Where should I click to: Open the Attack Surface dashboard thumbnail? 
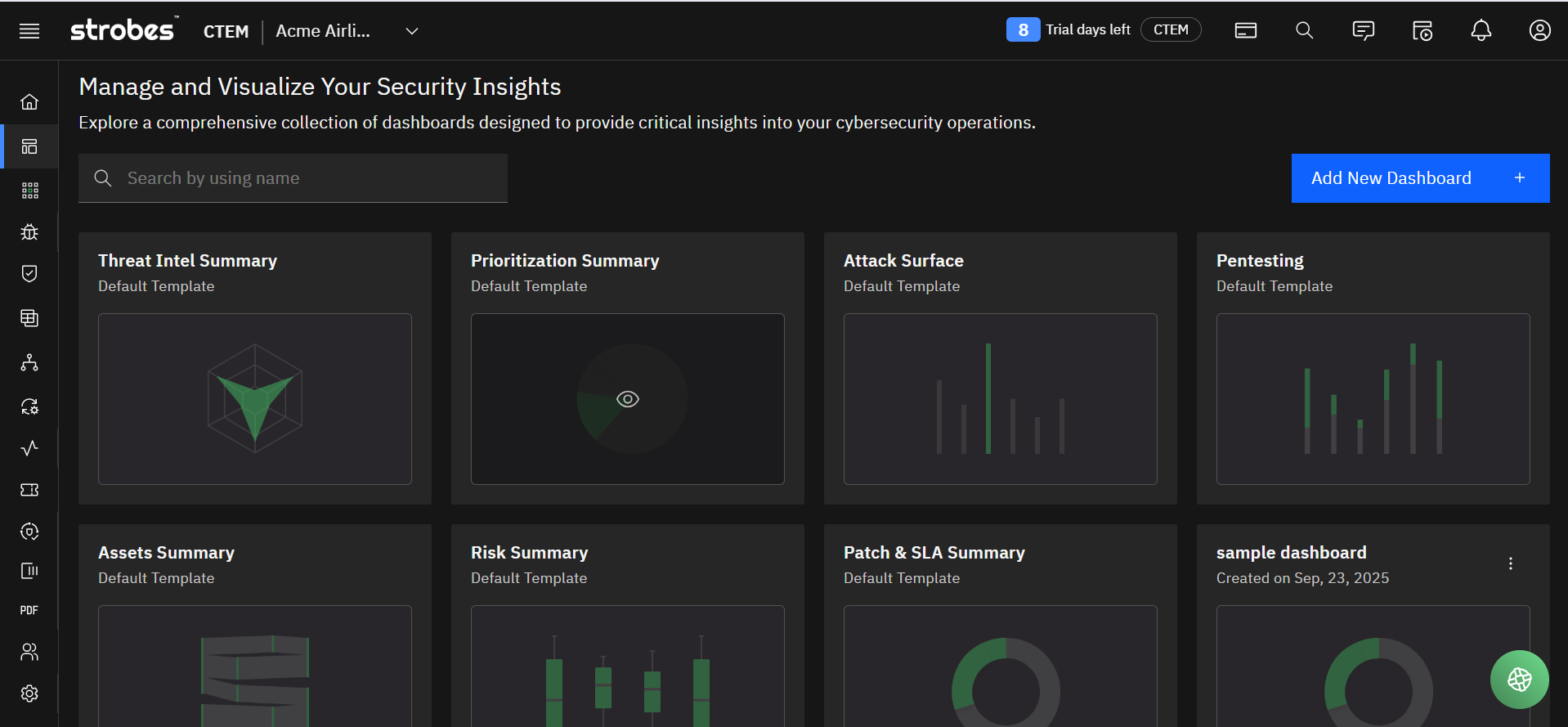[x=1000, y=399]
